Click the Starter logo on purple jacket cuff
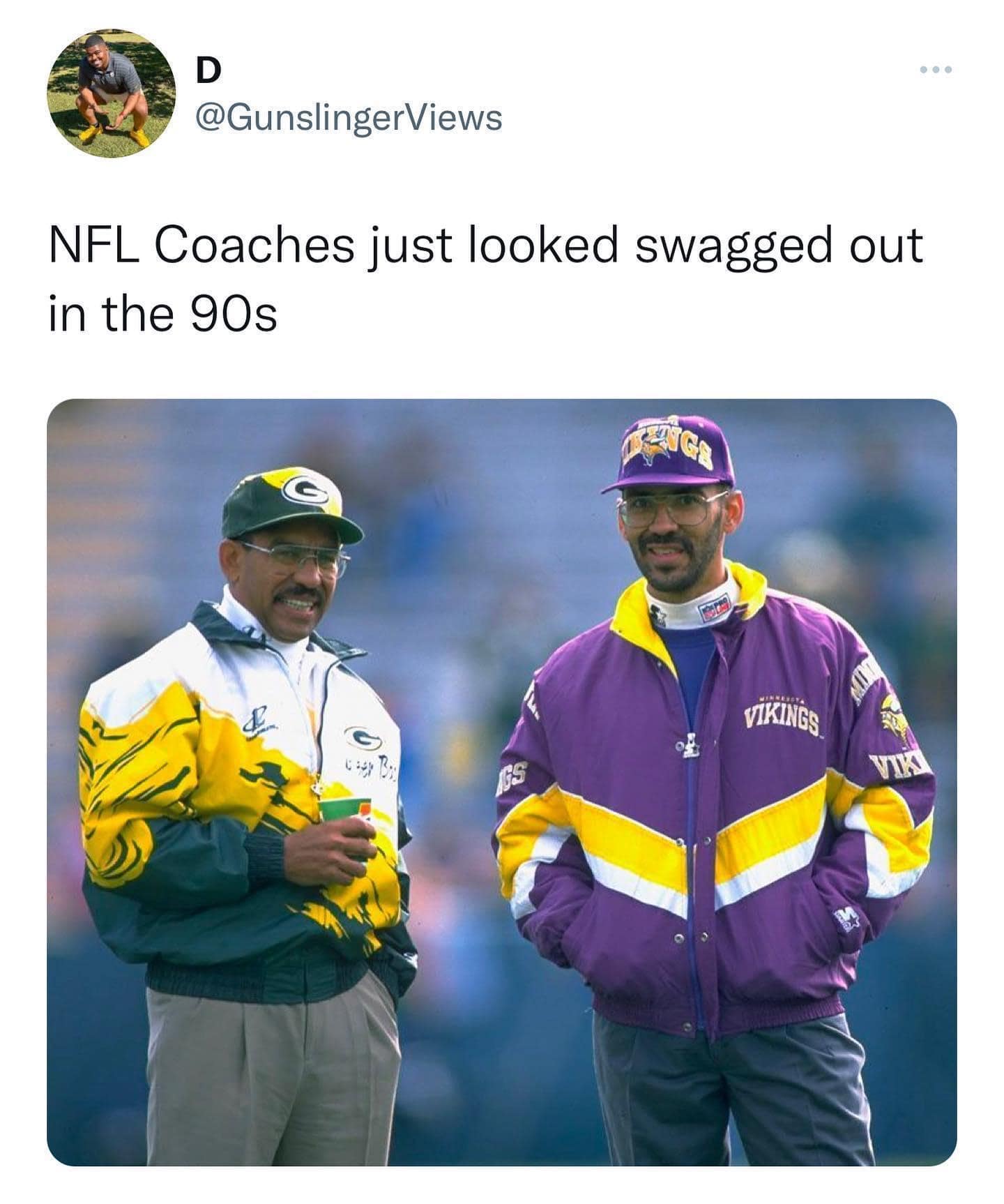1004x1204 pixels. [x=848, y=921]
